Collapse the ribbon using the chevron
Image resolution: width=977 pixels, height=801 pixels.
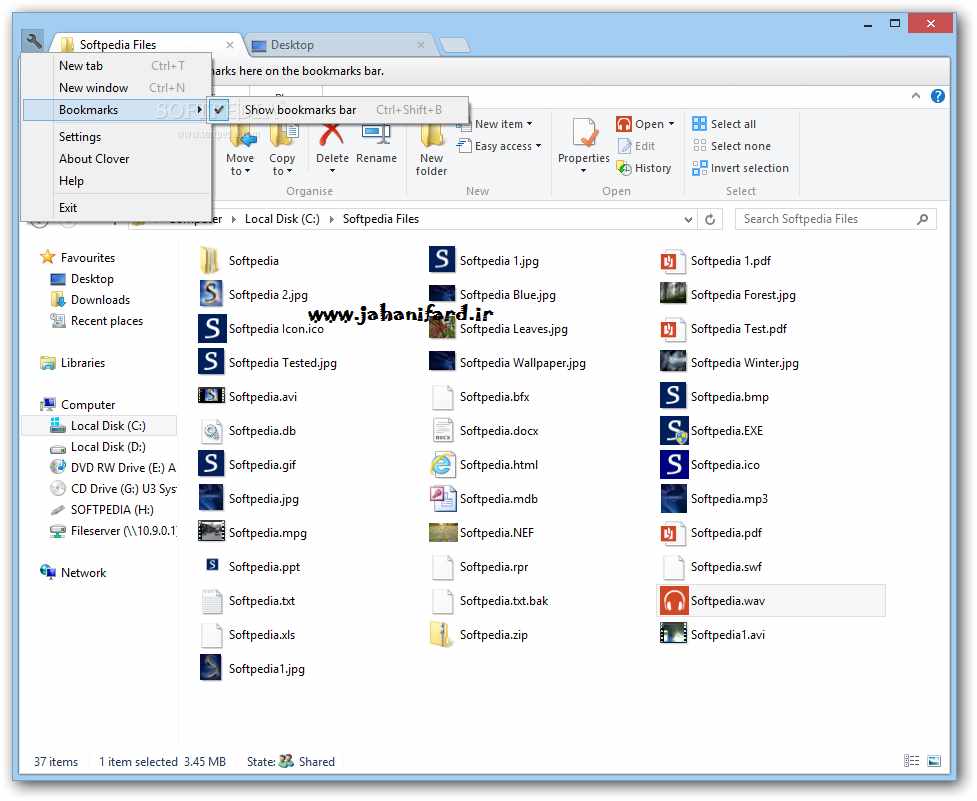pos(916,97)
